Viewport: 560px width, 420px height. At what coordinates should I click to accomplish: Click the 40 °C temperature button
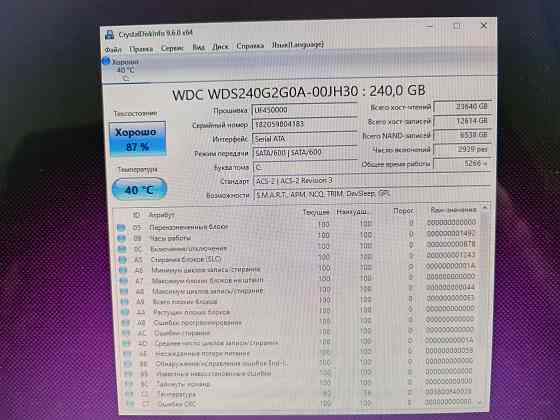coord(139,189)
